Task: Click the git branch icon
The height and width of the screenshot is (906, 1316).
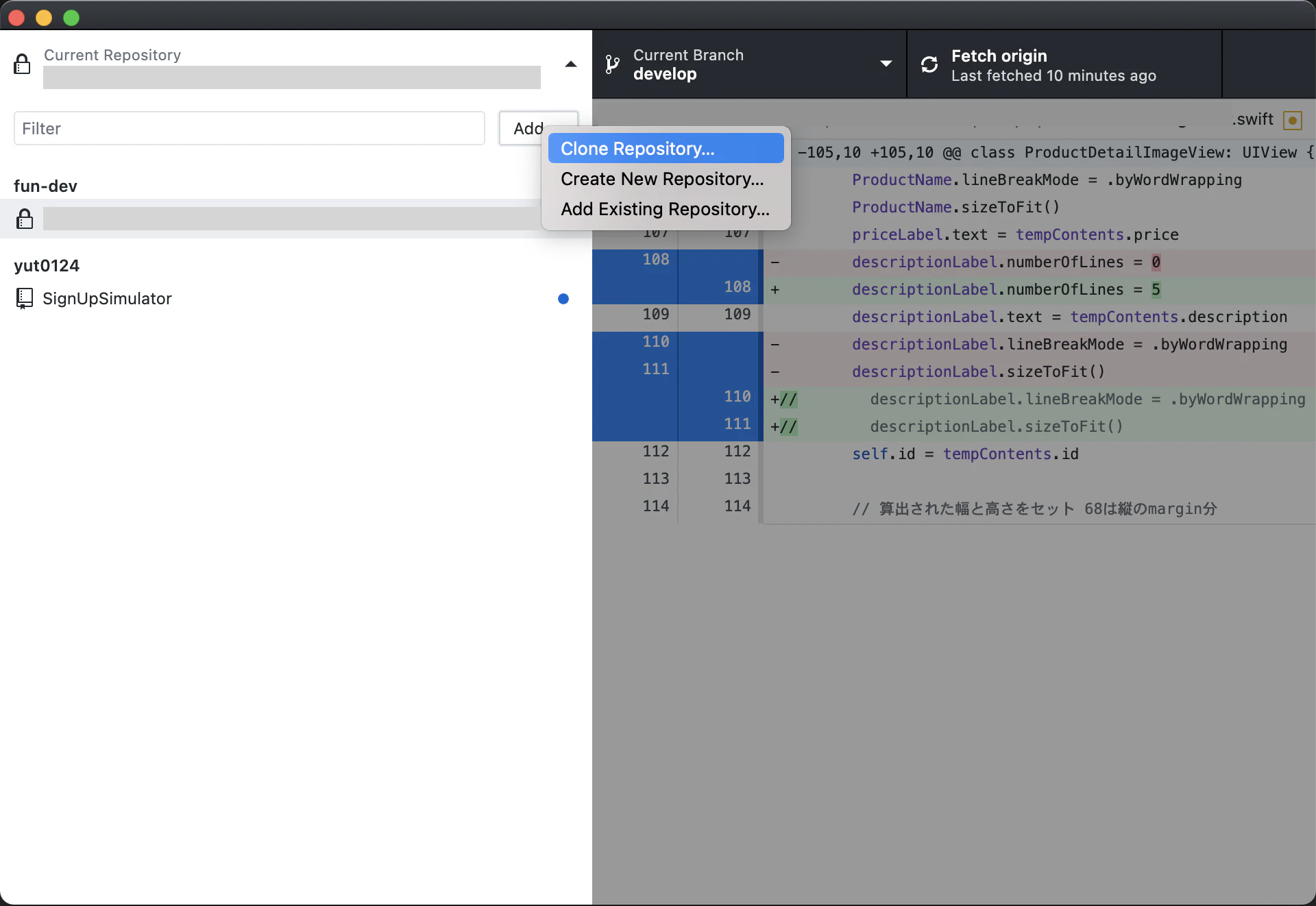Action: (612, 64)
